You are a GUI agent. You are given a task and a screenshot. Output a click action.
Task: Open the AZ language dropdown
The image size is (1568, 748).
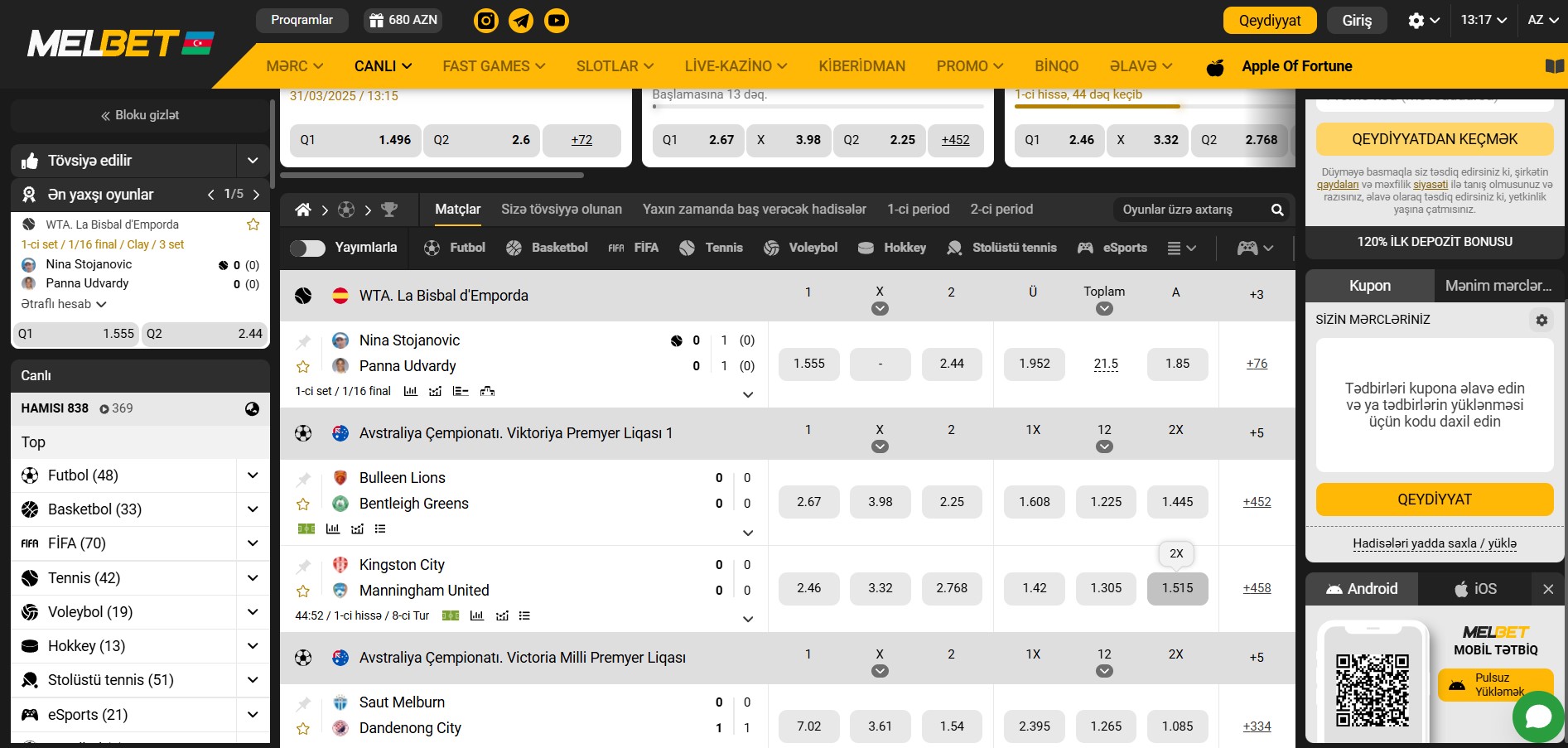tap(1541, 20)
